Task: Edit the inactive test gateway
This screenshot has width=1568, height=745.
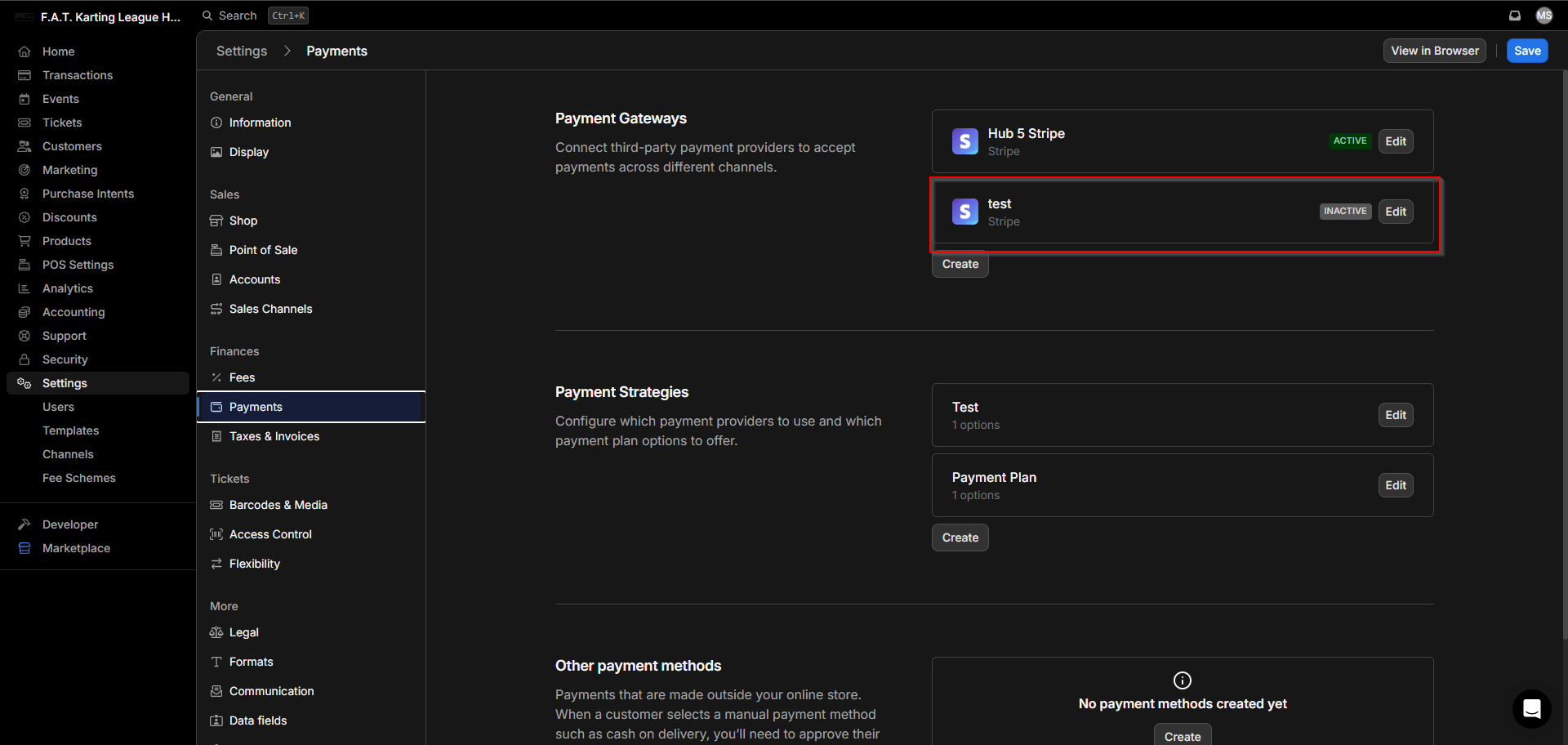Action: click(1396, 212)
